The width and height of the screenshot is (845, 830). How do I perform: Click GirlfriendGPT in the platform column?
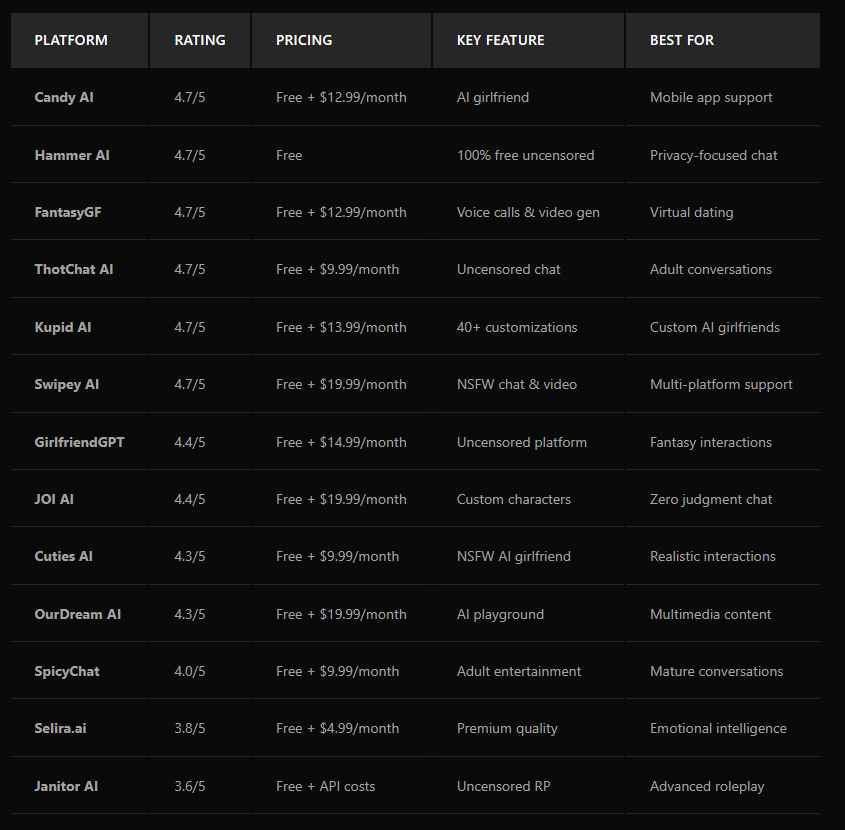[80, 442]
